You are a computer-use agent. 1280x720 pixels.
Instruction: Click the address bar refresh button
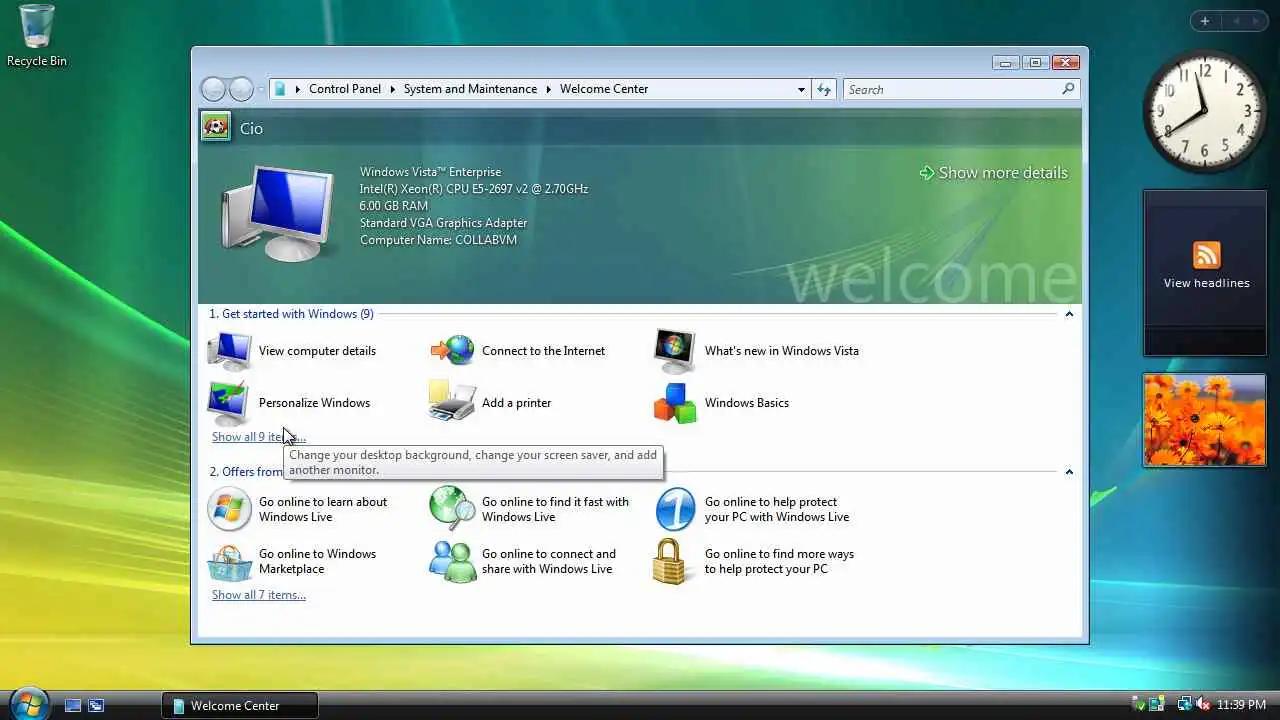coord(824,89)
